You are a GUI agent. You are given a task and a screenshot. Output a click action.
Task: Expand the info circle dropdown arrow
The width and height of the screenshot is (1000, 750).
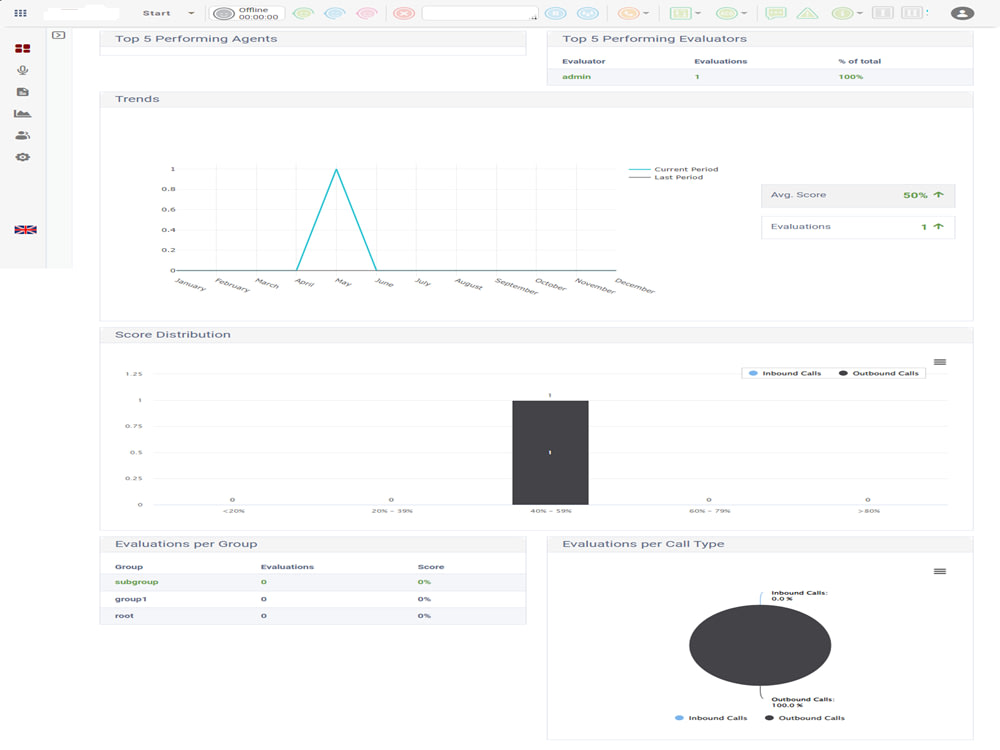coord(860,13)
